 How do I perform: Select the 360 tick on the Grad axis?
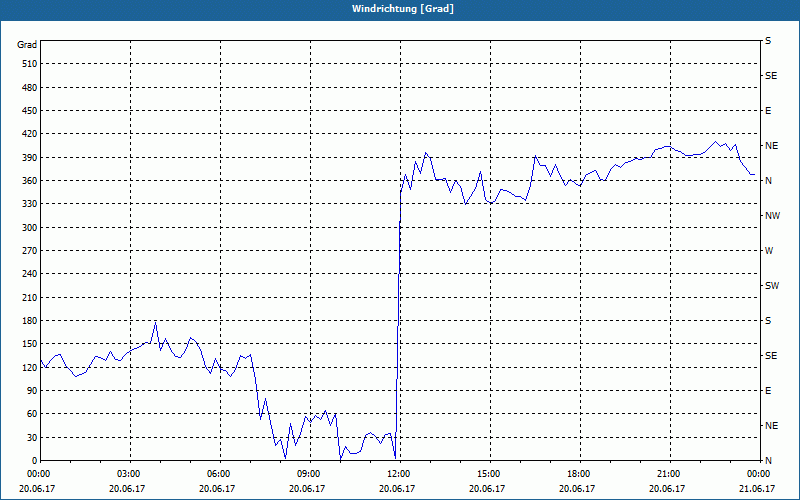coord(30,181)
